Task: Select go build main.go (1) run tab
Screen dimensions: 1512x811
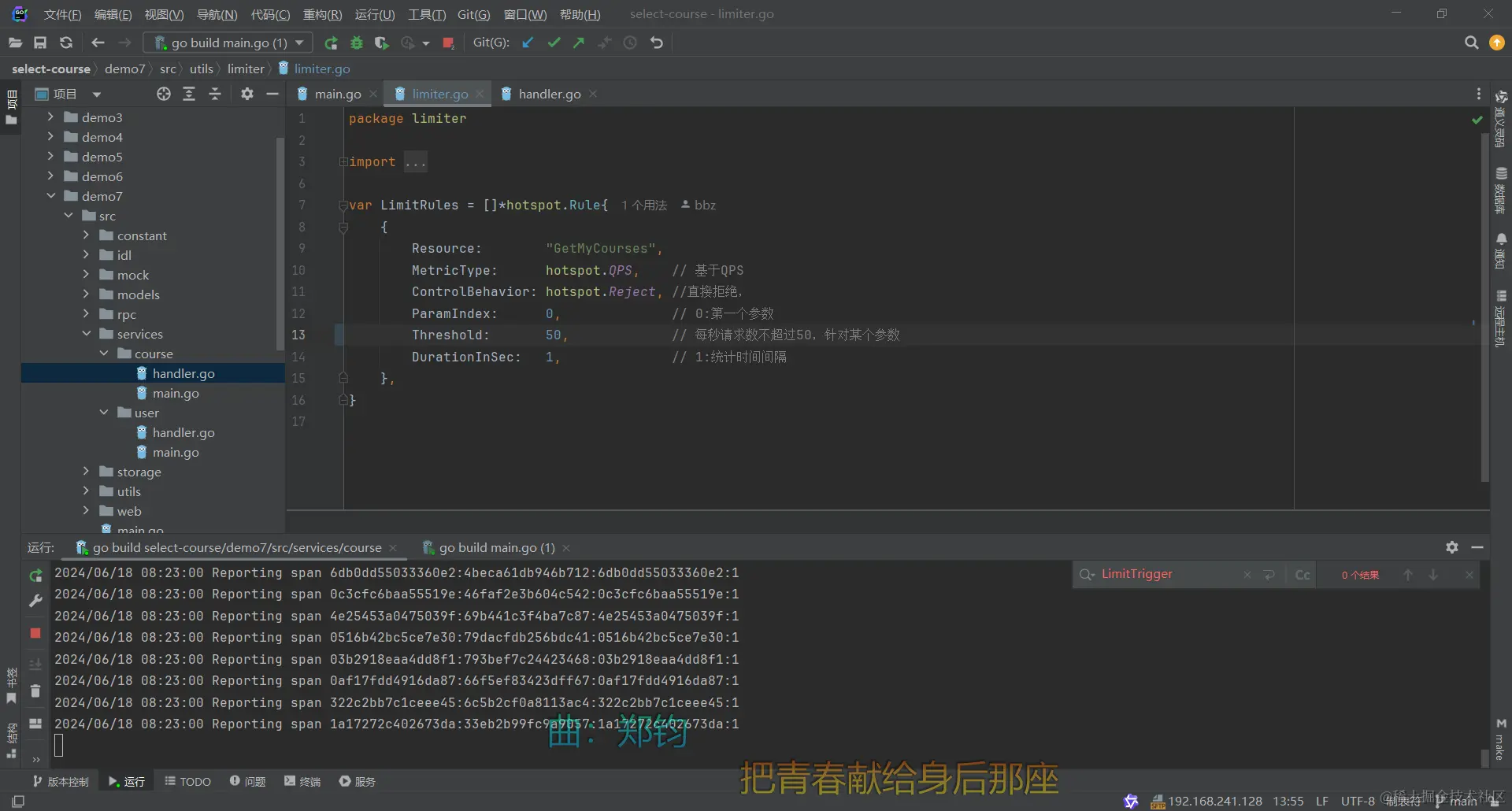Action: tap(496, 547)
